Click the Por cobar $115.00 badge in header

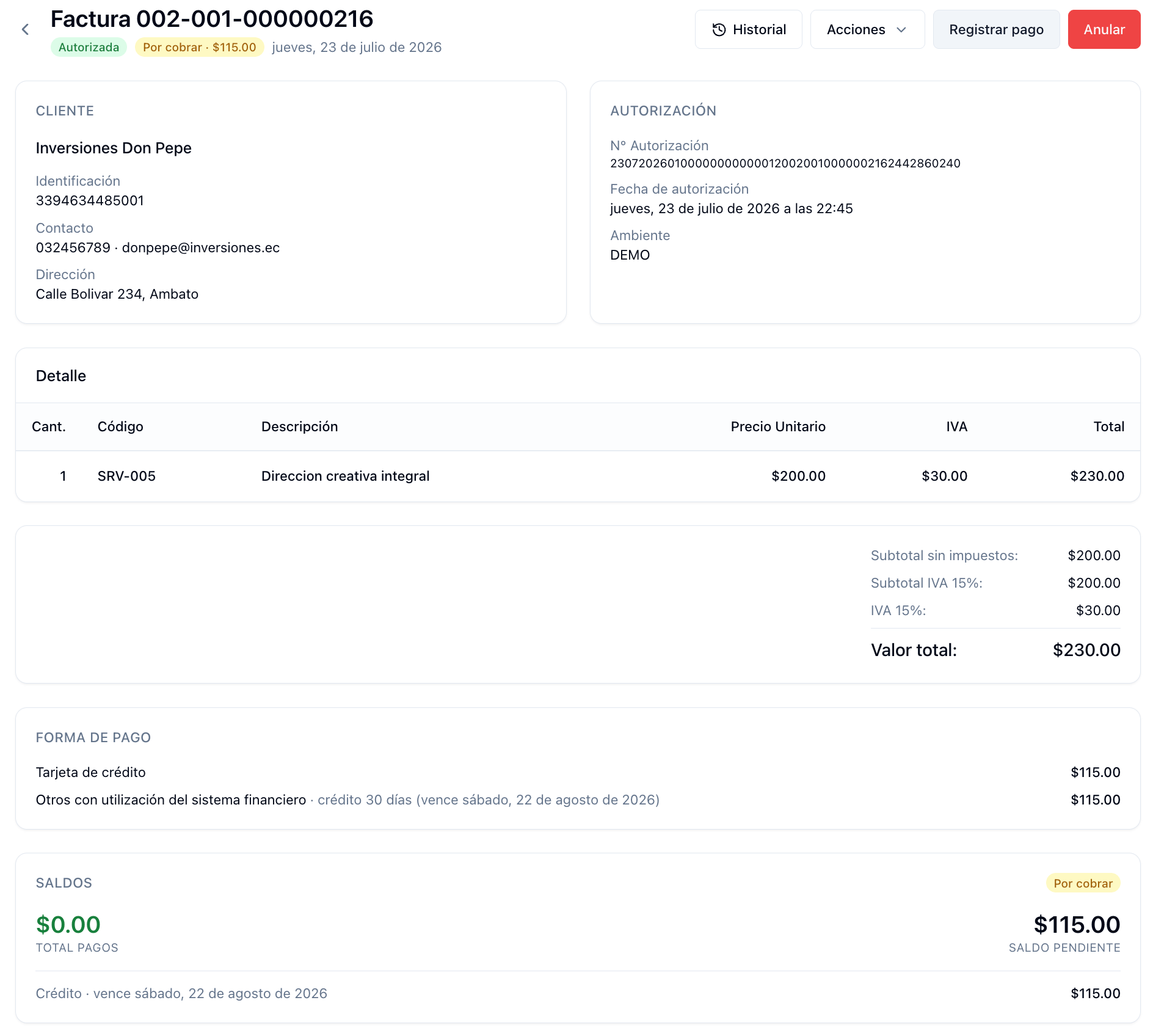[199, 47]
